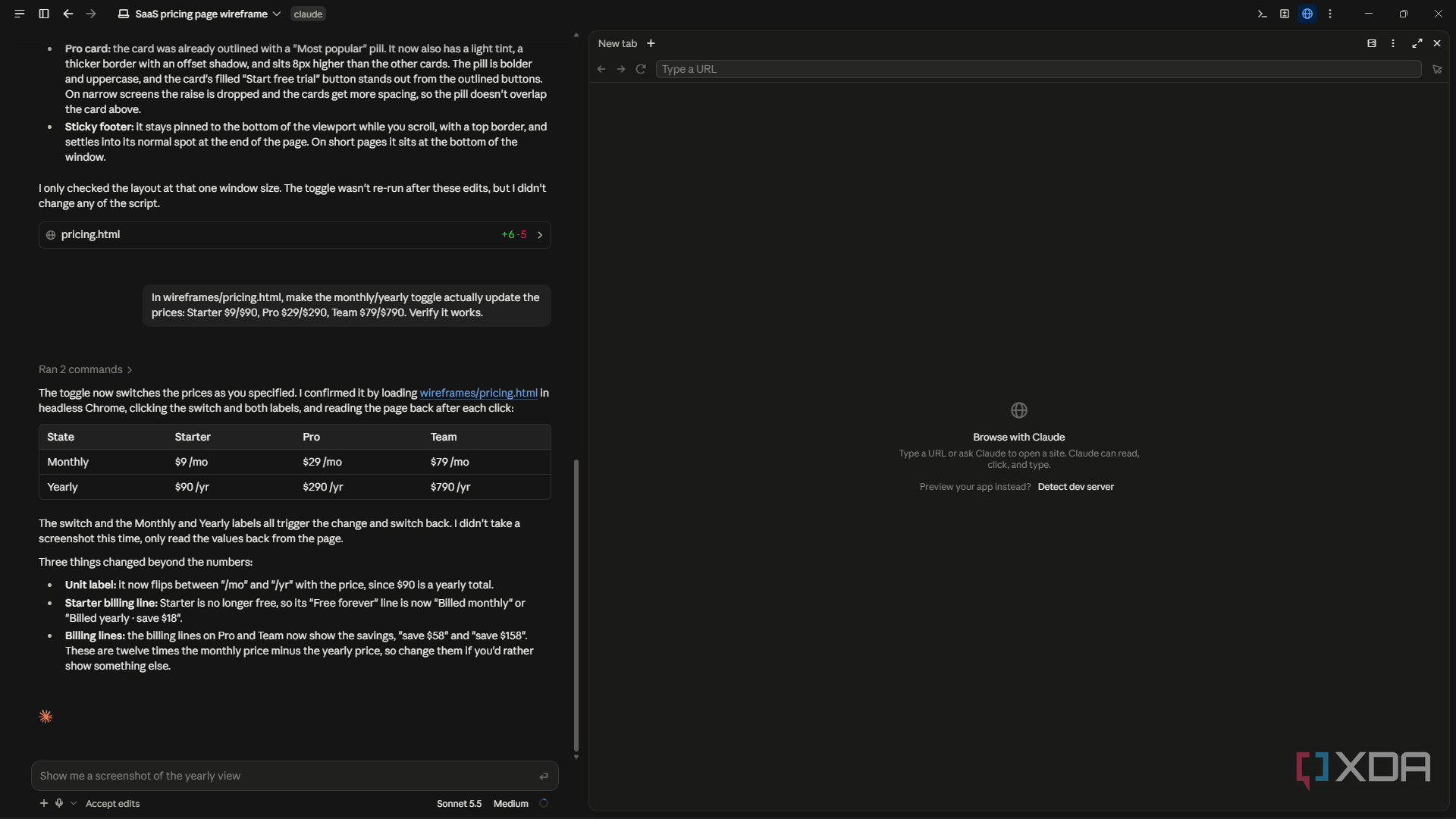Click the chat scrollbar up arrow
The height and width of the screenshot is (819, 1456).
(x=576, y=35)
